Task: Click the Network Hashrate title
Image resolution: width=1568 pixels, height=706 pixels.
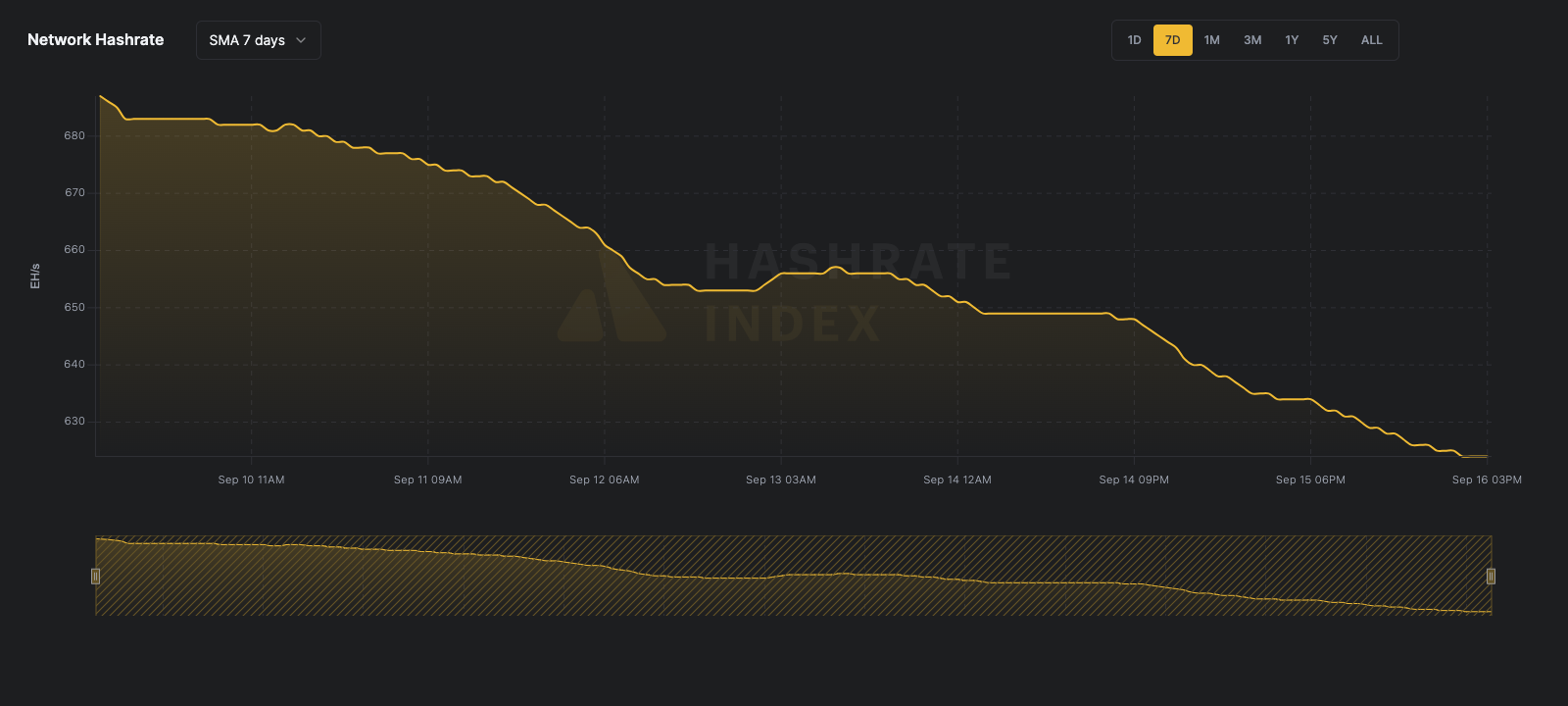Action: click(x=96, y=40)
